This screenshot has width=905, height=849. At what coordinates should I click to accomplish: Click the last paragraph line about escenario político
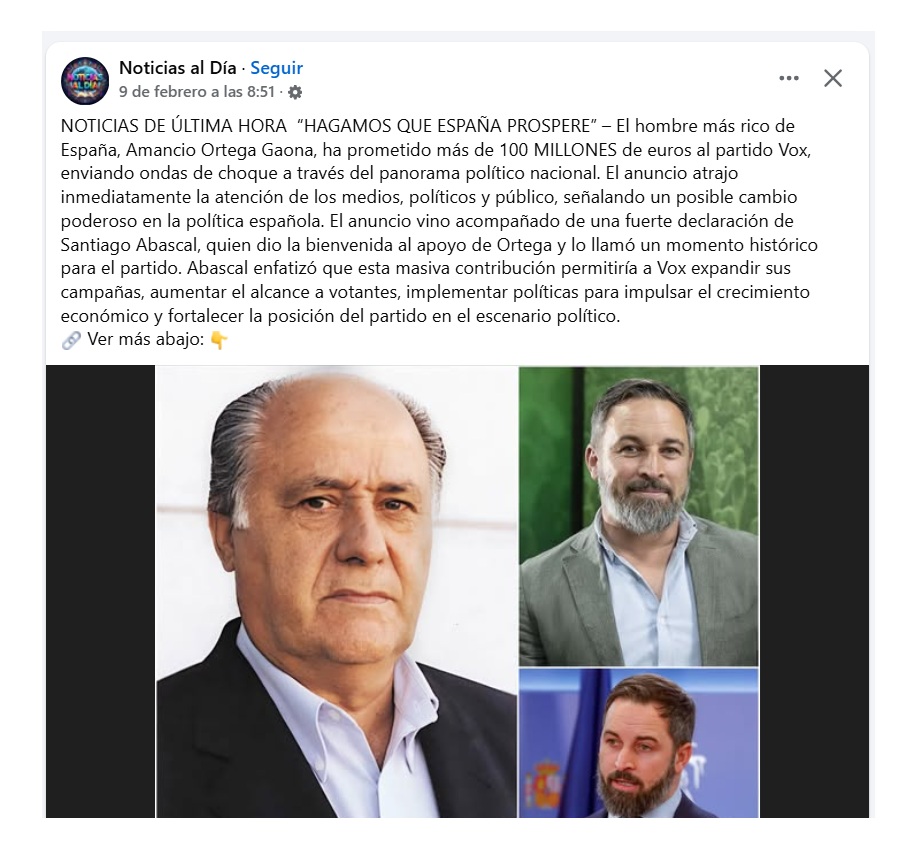(x=341, y=316)
